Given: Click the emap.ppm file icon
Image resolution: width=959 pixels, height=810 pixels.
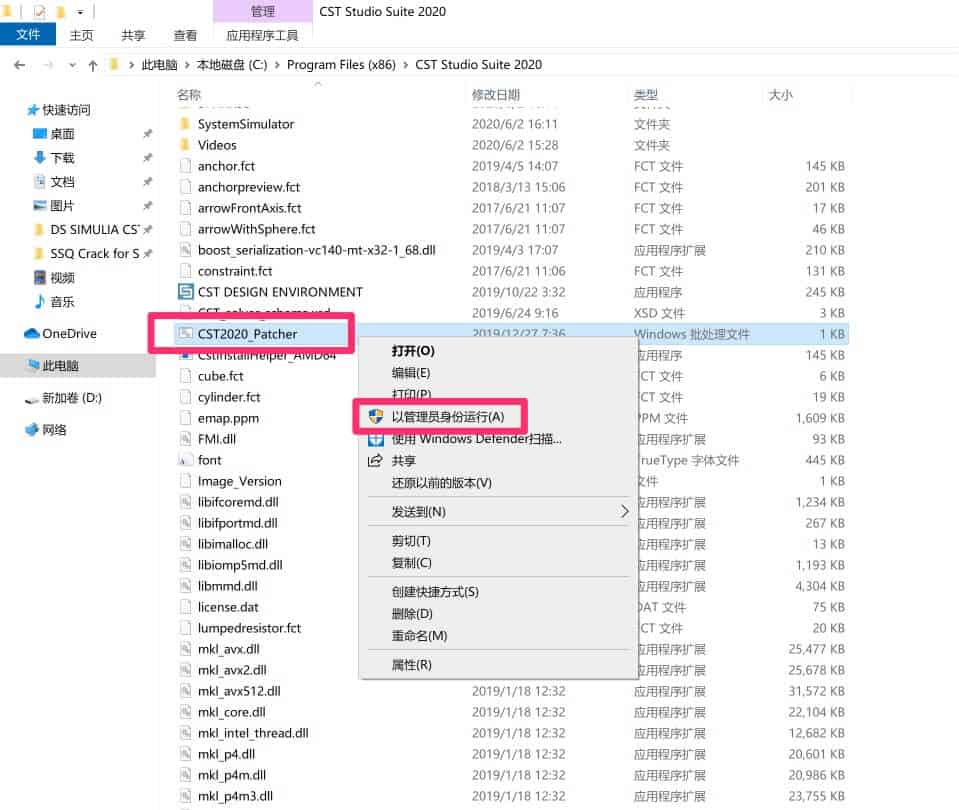Looking at the screenshot, I should (185, 418).
